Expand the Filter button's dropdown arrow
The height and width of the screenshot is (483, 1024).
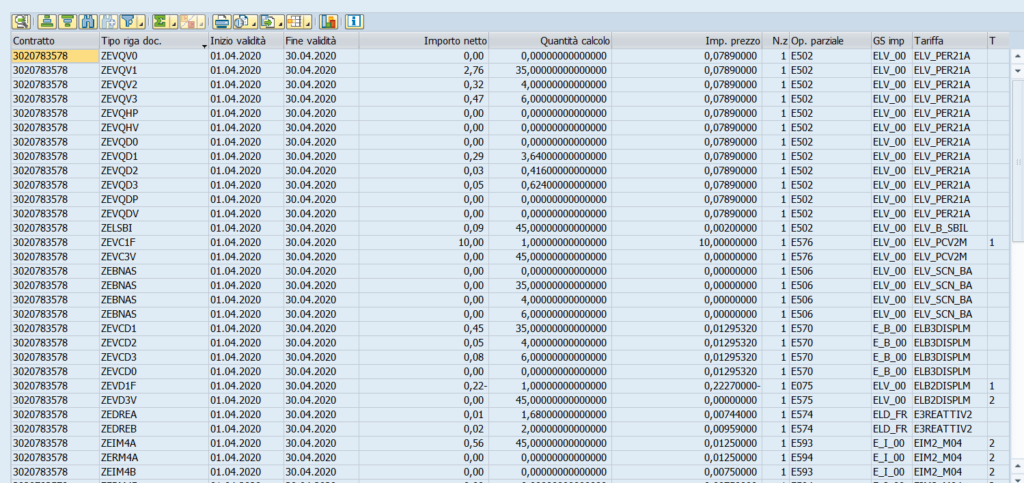141,22
